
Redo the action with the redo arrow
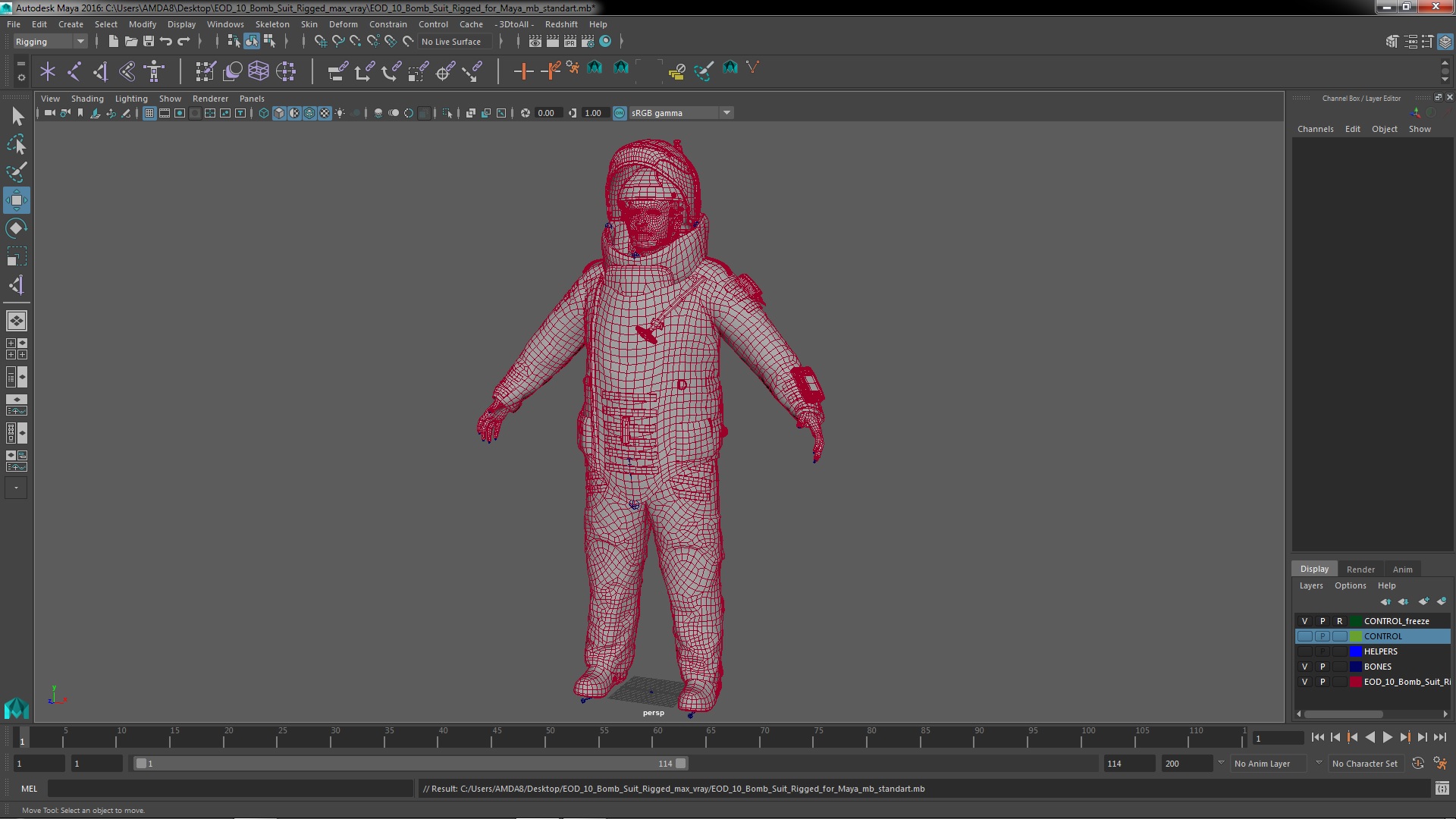[x=184, y=42]
